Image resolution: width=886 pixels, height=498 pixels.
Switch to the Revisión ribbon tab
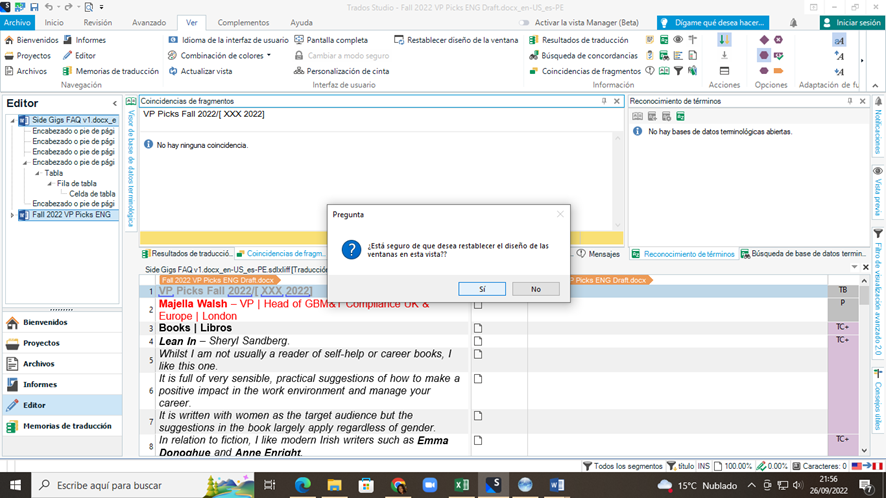98,23
